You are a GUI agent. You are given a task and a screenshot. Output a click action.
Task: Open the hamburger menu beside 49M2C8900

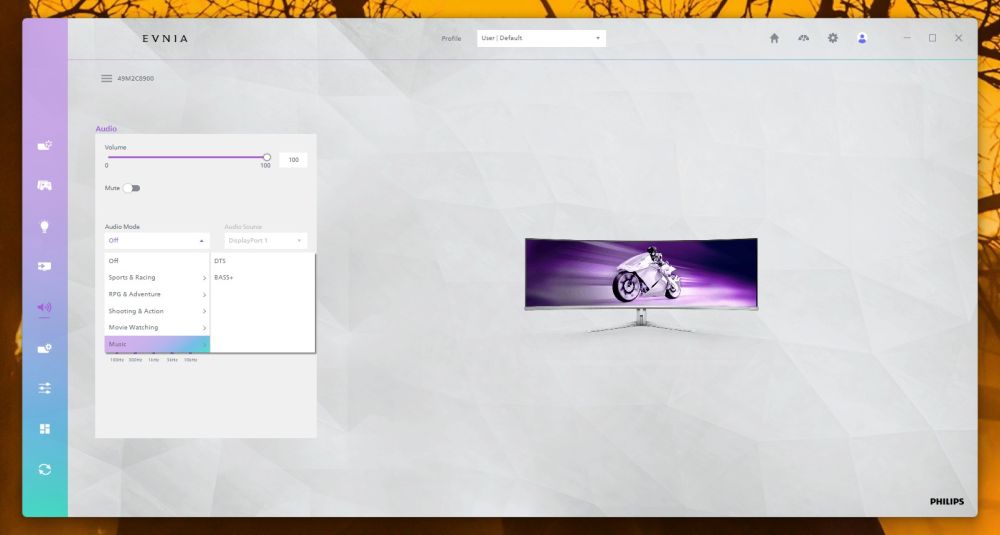tap(107, 78)
